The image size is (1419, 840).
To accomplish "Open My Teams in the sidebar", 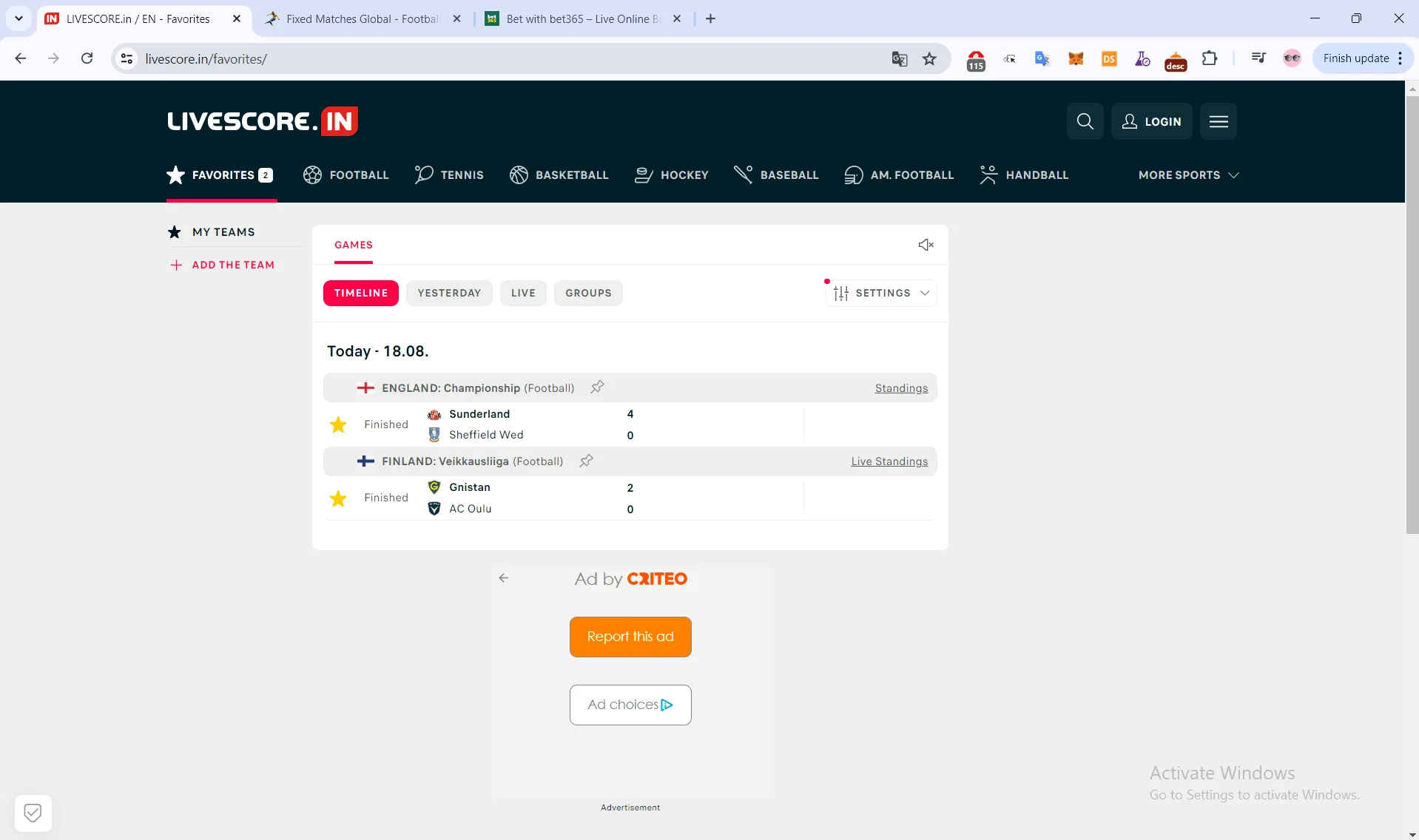I will [212, 232].
